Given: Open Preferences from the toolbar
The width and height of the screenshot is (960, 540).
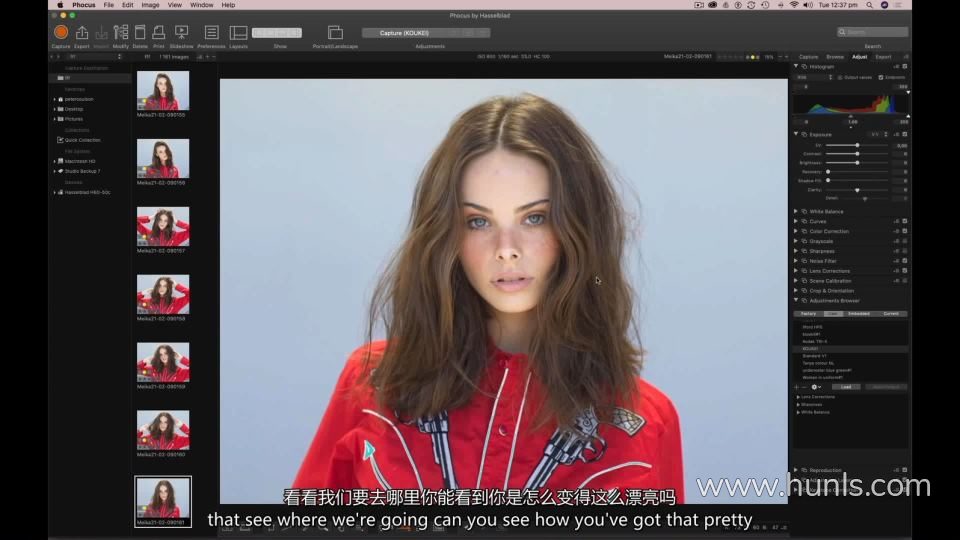Looking at the screenshot, I should click(211, 32).
